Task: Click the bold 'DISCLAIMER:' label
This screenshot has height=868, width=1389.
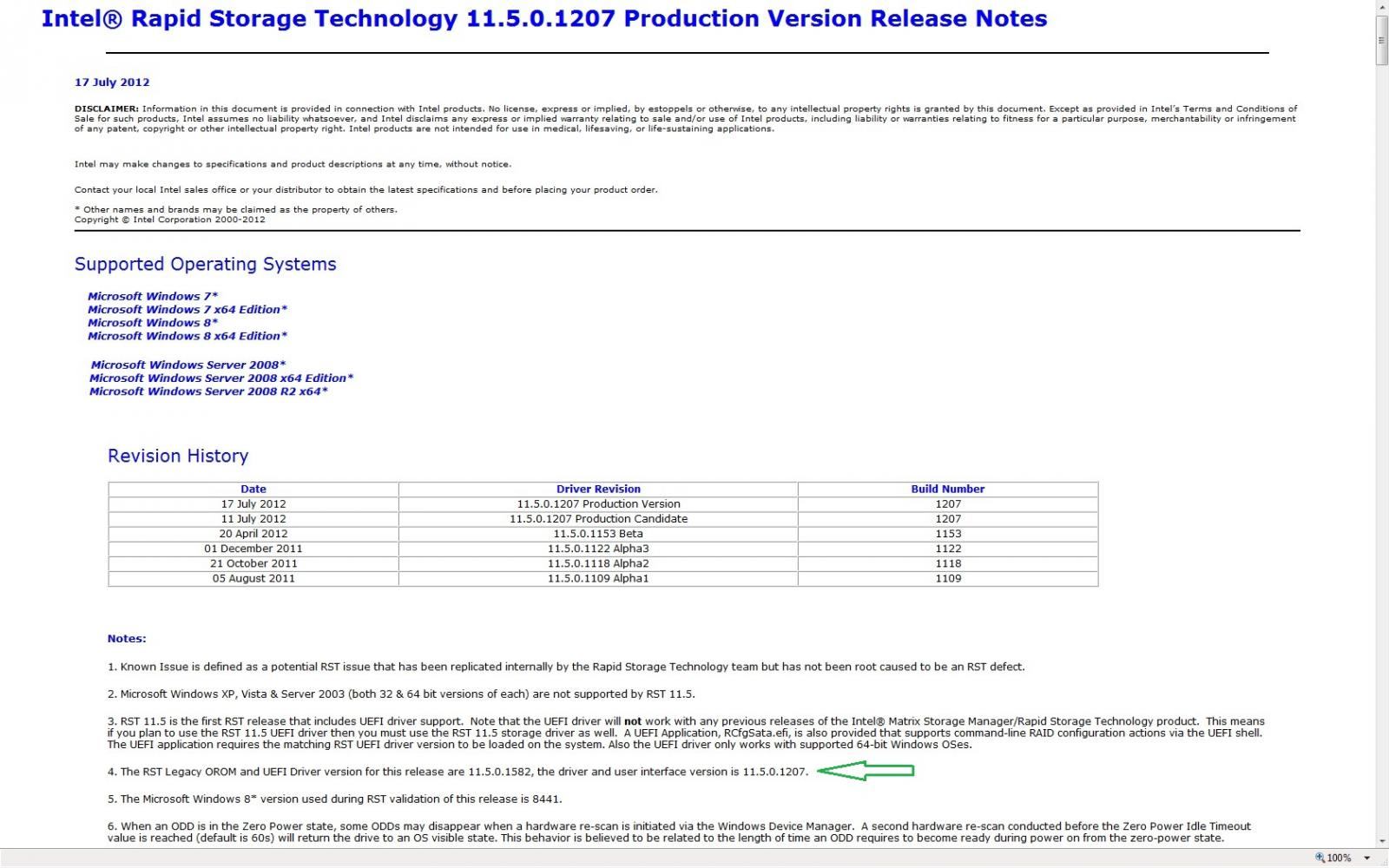Action: (x=107, y=108)
